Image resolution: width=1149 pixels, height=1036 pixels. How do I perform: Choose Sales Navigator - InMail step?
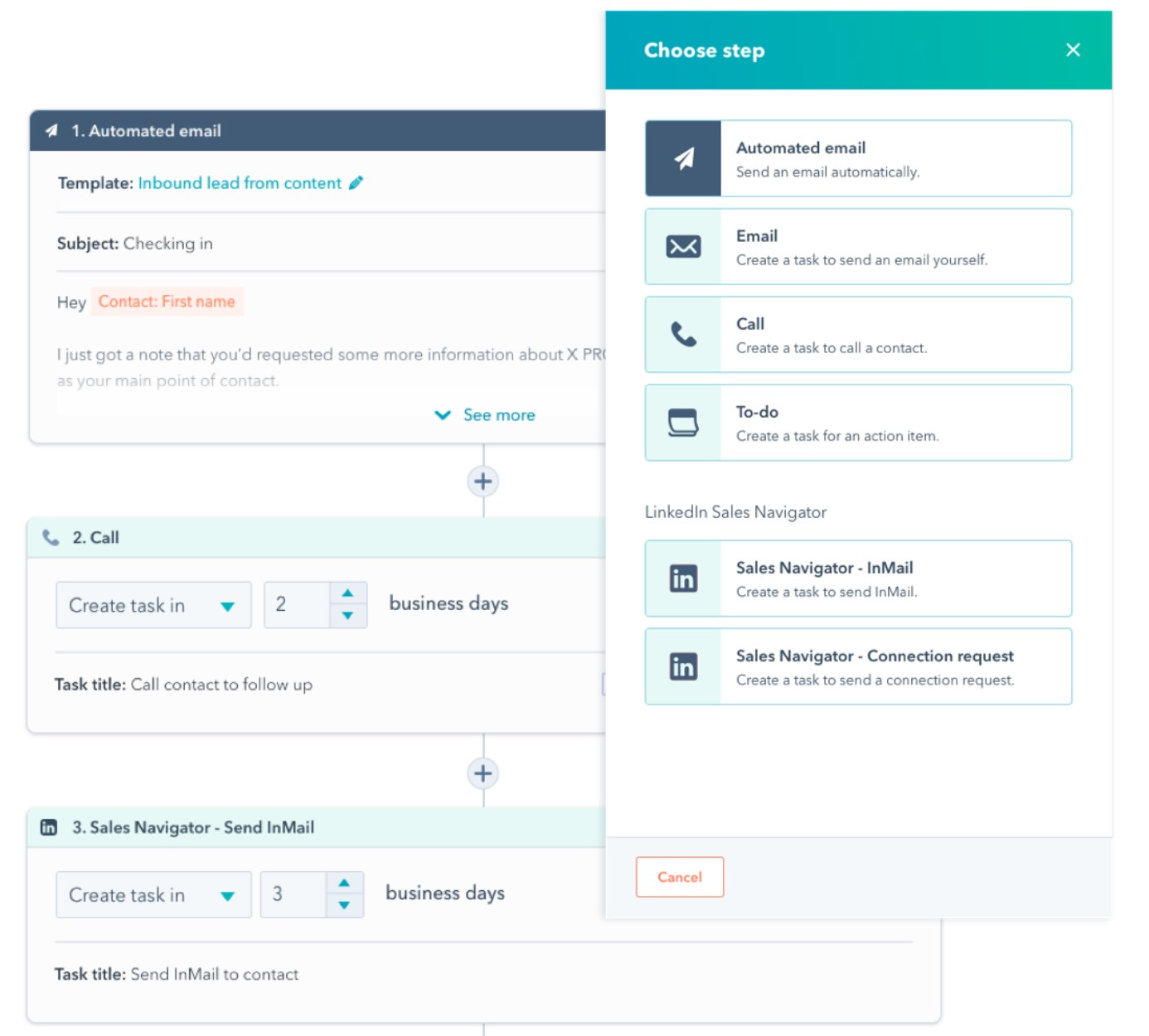[858, 579]
